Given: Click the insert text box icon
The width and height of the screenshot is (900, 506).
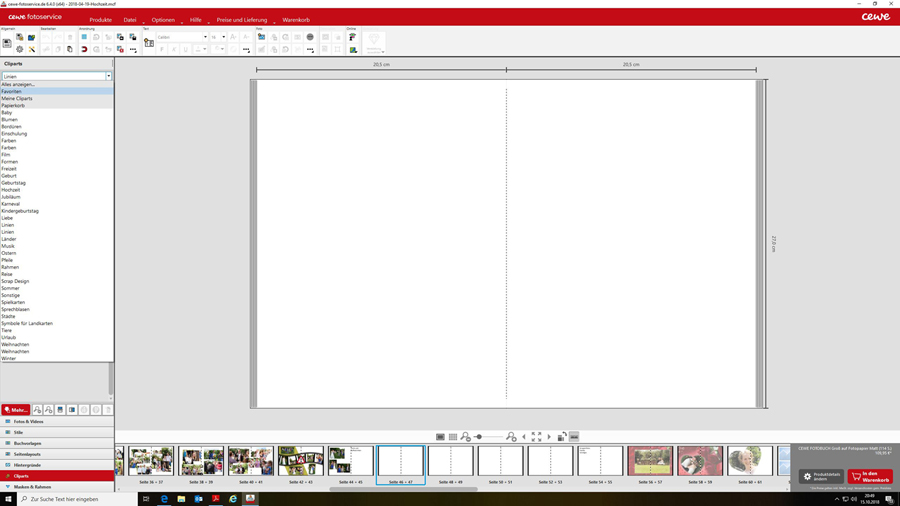Looking at the screenshot, I should point(149,43).
